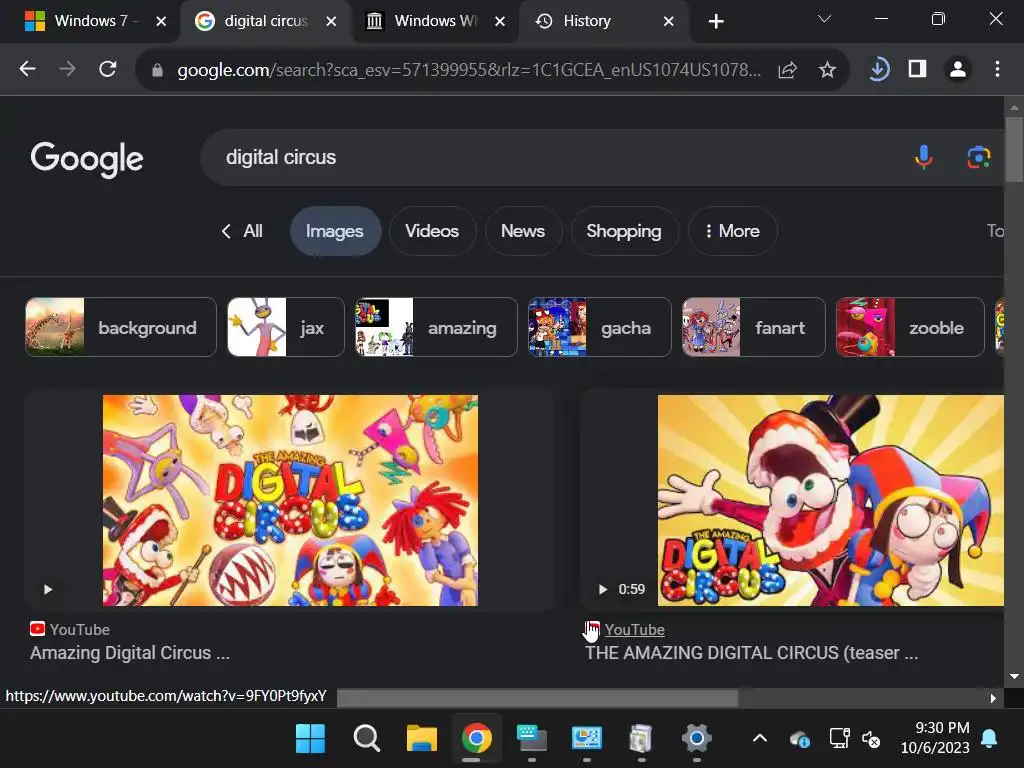
Task: Click Chrome icon in taskbar
Action: [477, 739]
